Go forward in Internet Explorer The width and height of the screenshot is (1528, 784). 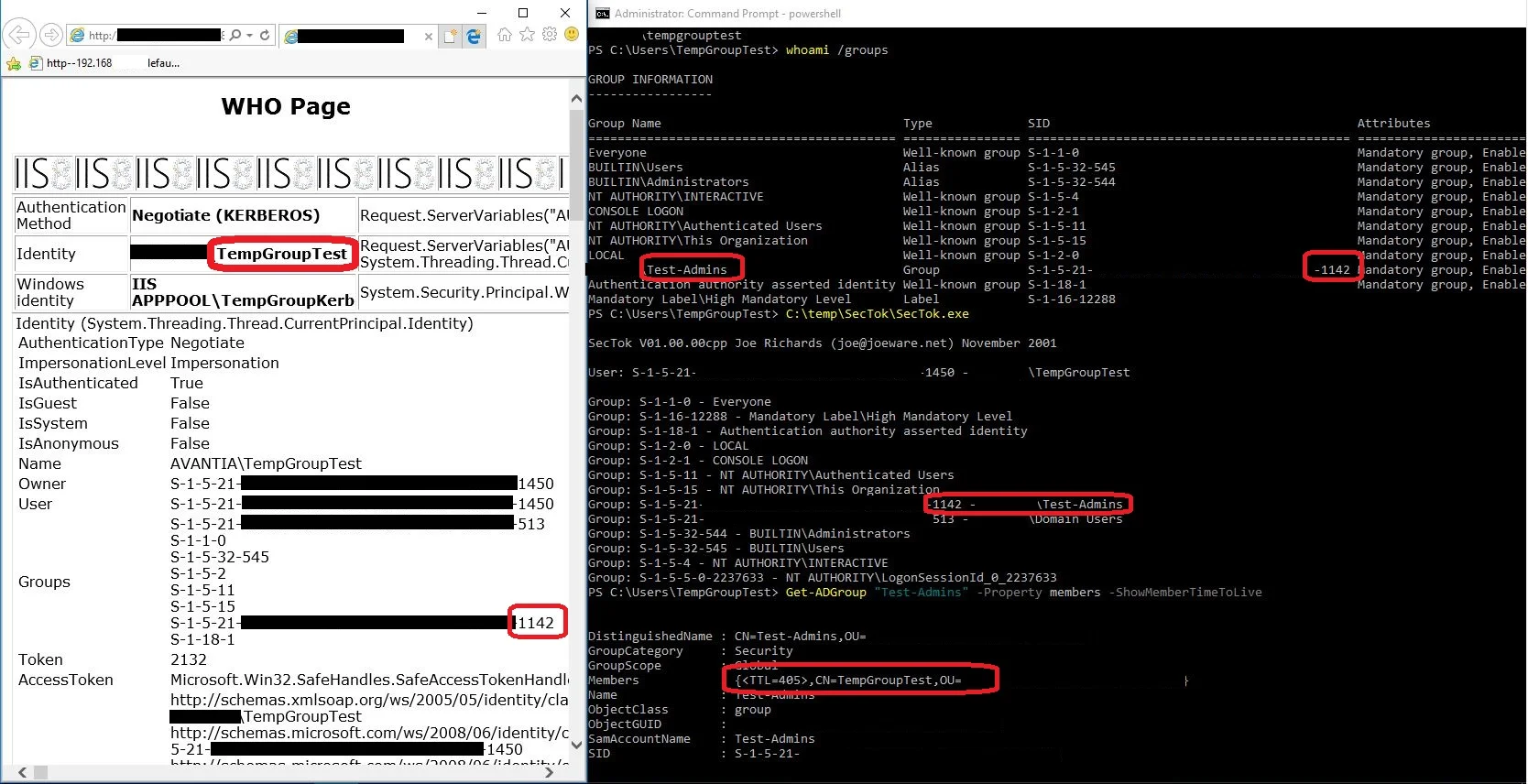[x=51, y=35]
